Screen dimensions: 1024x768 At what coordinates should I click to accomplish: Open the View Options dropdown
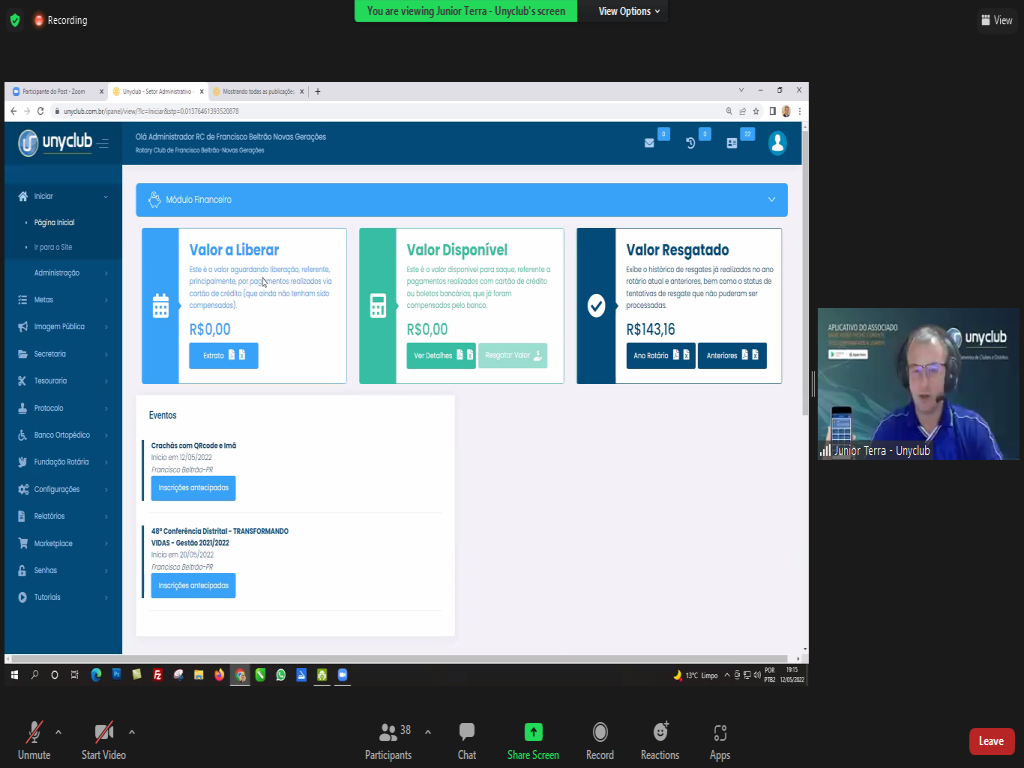(x=629, y=11)
